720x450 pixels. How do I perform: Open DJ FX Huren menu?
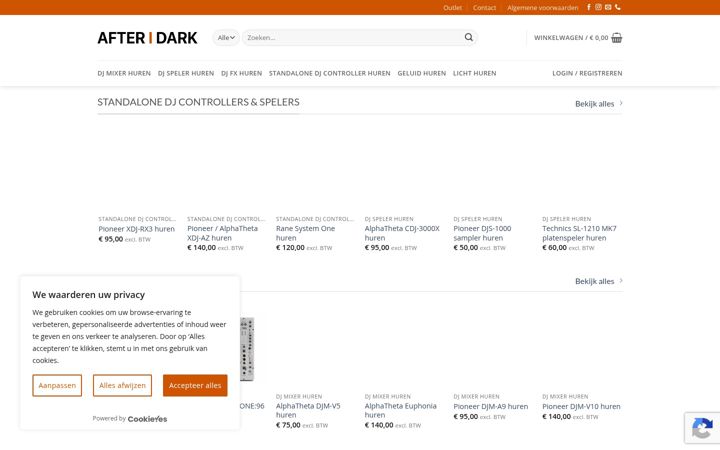(x=242, y=73)
